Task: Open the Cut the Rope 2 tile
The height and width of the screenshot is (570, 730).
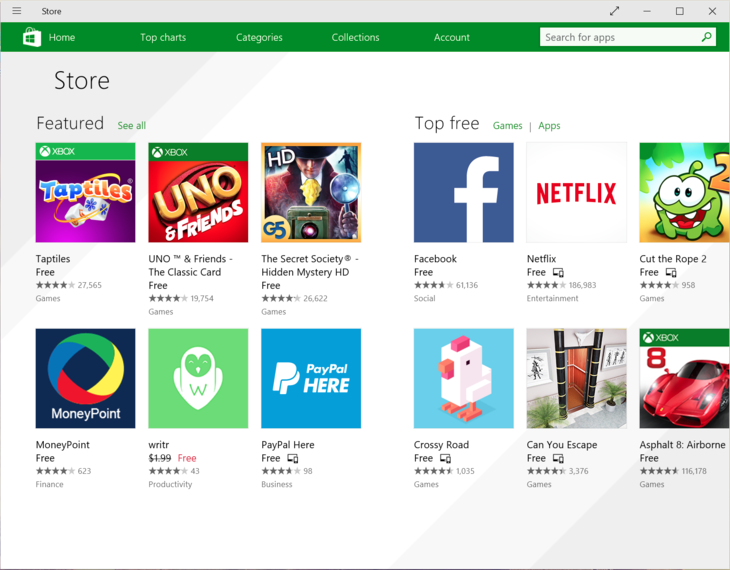Action: (684, 192)
